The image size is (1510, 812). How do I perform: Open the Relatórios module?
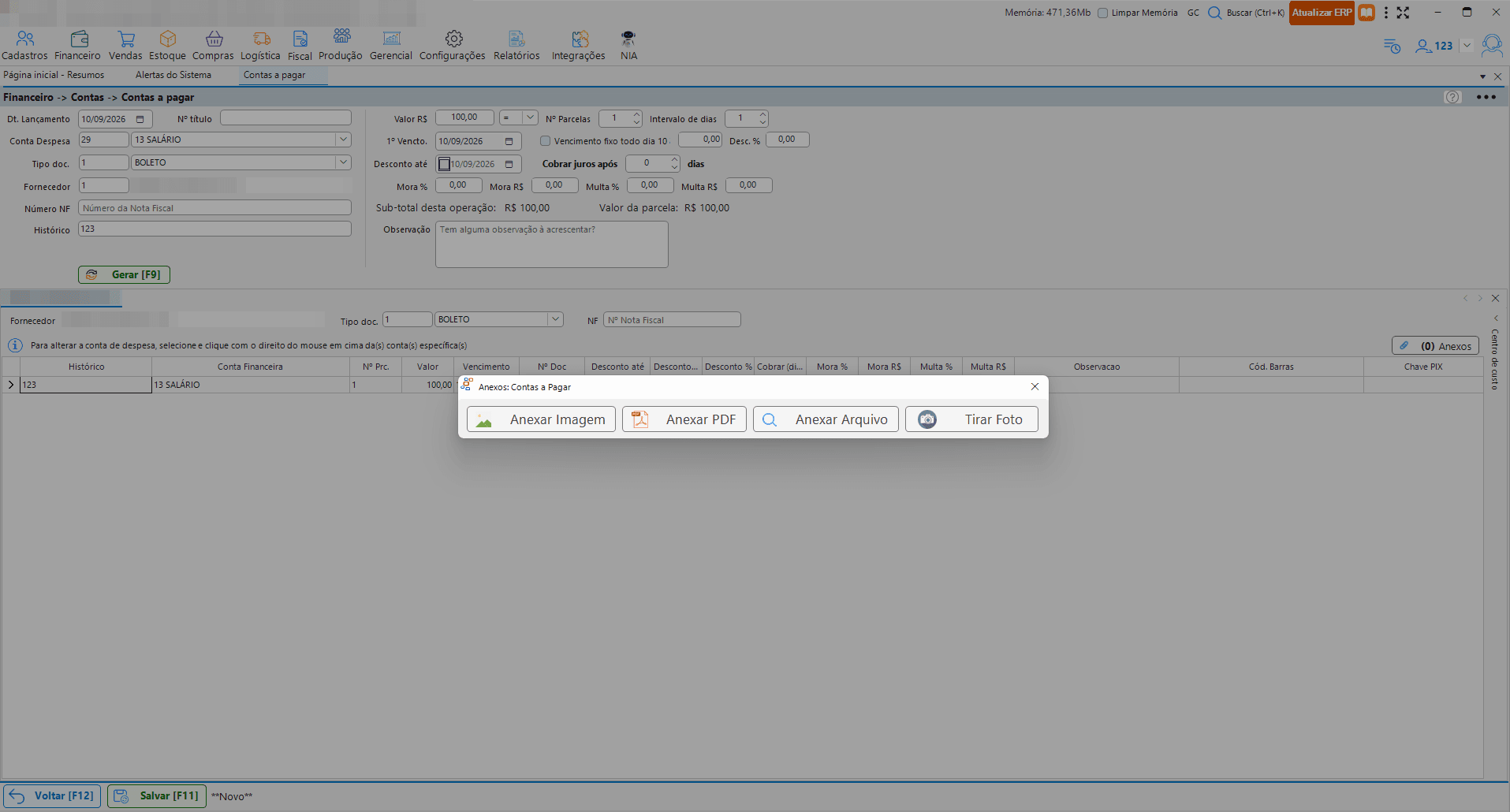[x=516, y=45]
